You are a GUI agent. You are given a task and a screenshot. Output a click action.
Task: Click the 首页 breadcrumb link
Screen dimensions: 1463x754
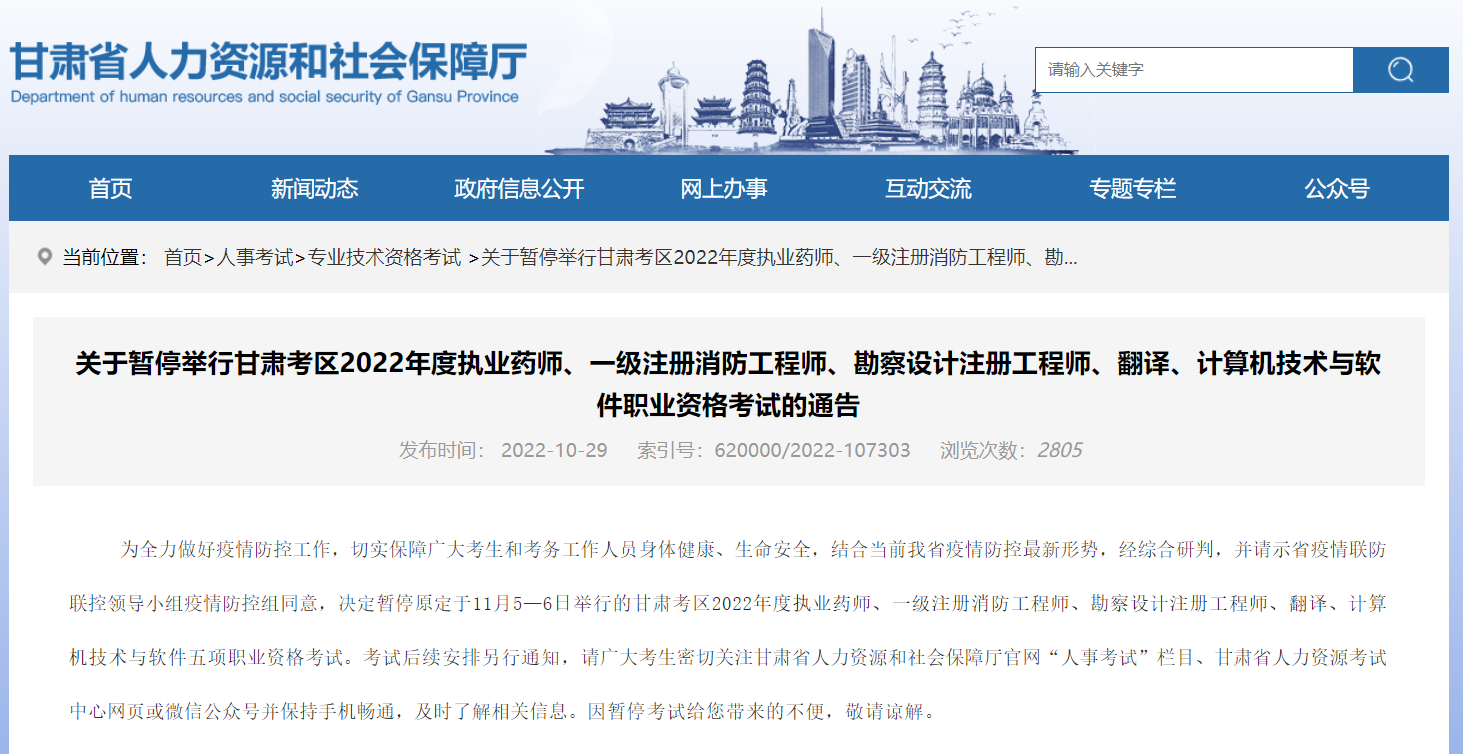point(183,257)
